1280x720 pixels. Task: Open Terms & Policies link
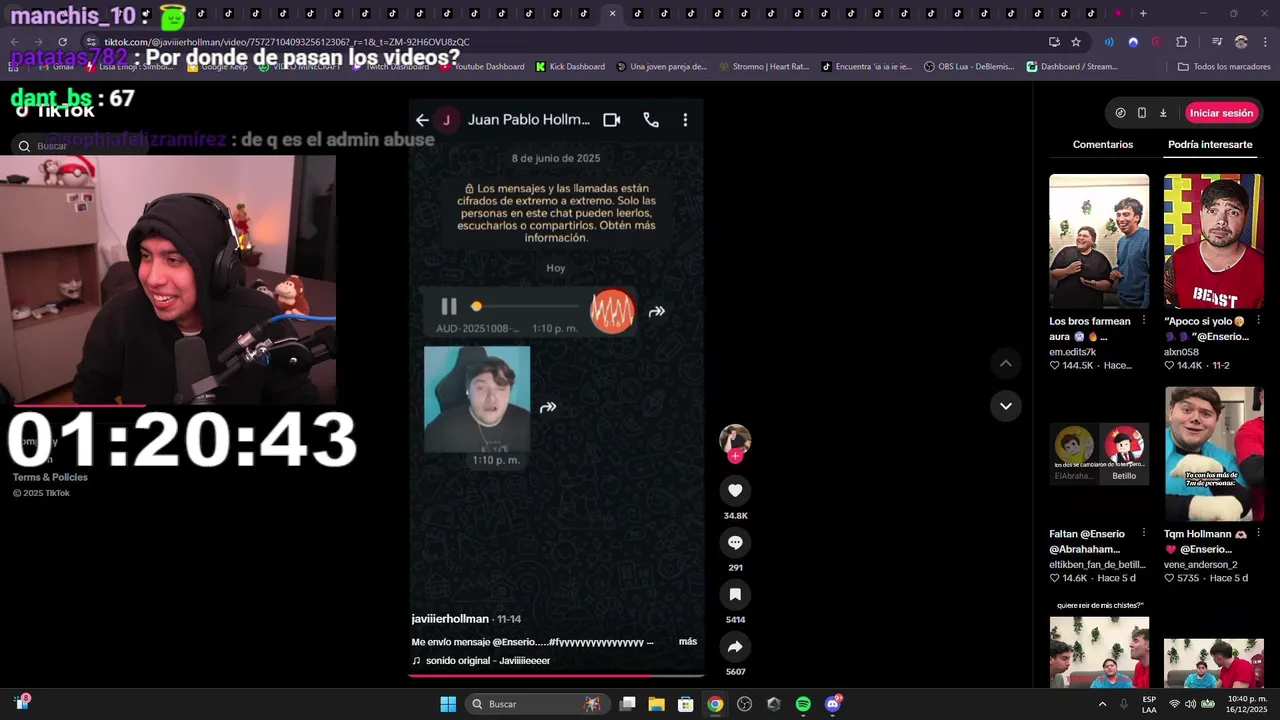50,478
